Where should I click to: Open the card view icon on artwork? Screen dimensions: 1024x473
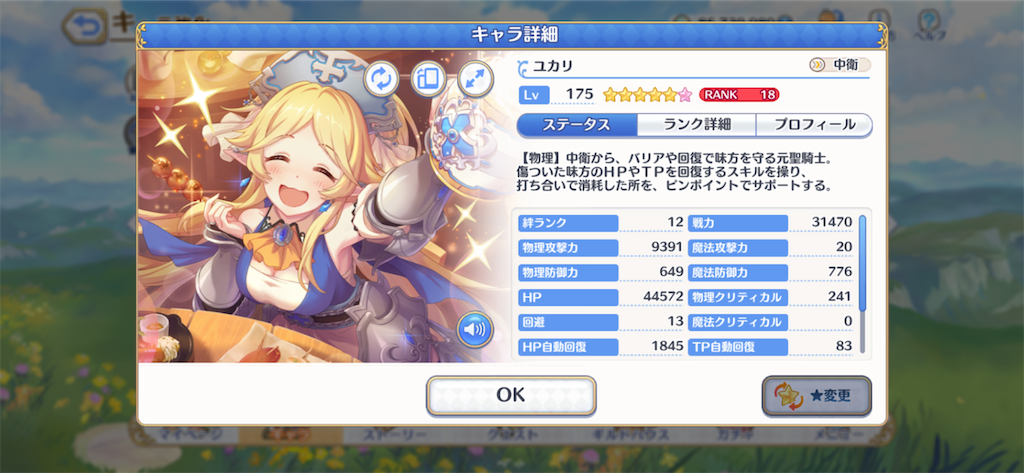click(428, 79)
